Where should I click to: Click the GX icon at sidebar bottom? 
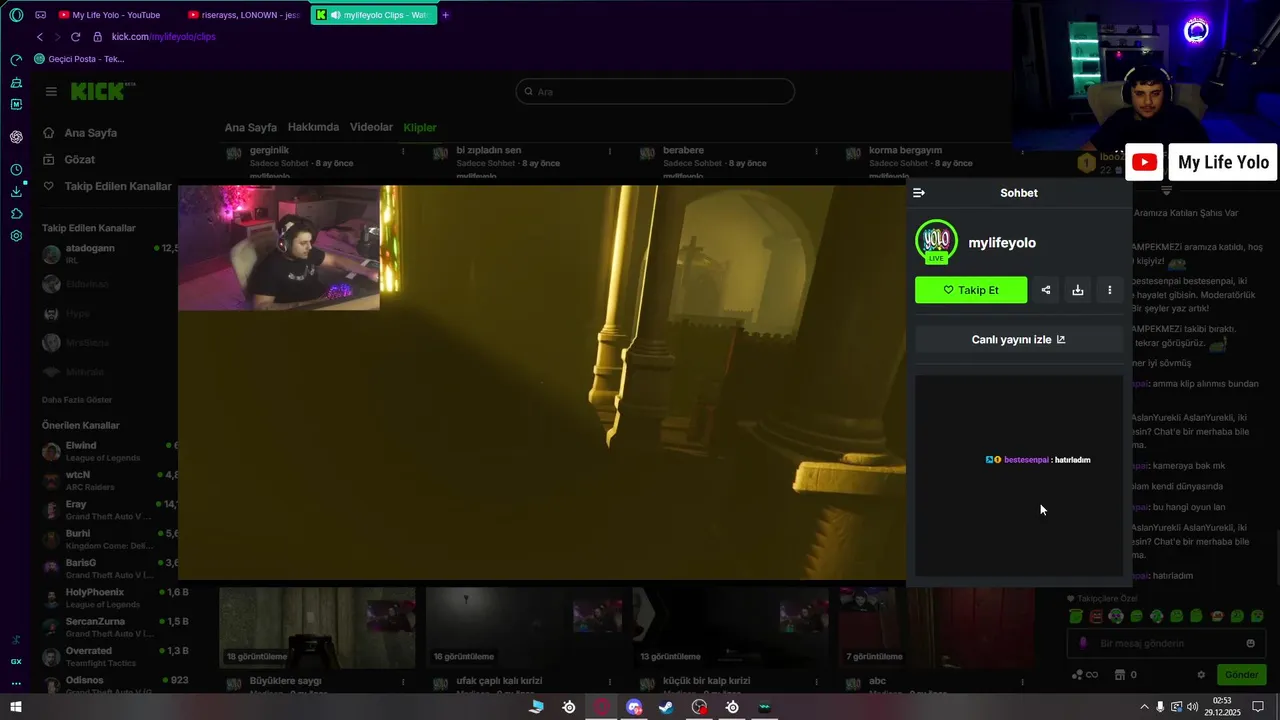tap(16, 661)
